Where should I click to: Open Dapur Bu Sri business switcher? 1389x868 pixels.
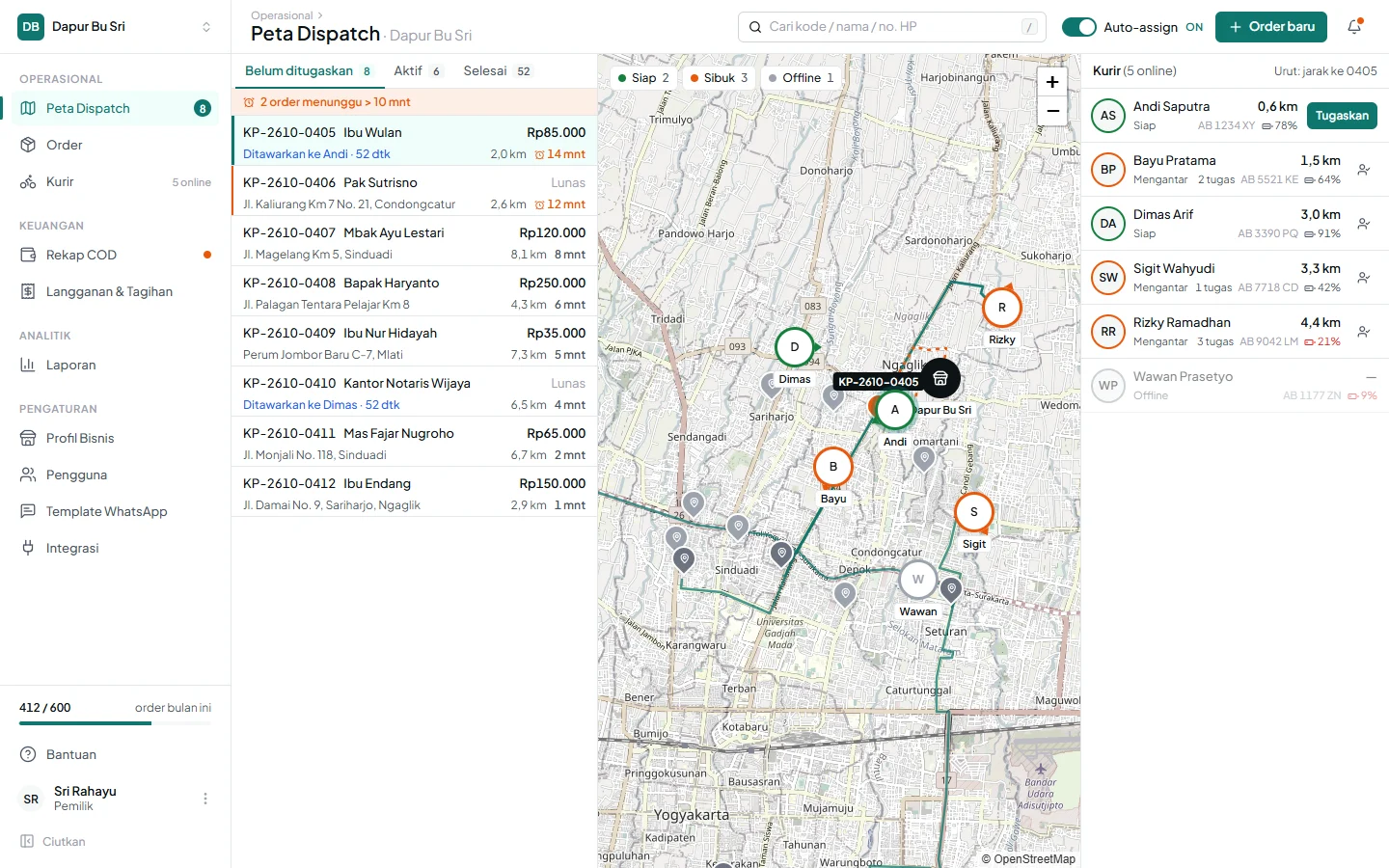(116, 27)
